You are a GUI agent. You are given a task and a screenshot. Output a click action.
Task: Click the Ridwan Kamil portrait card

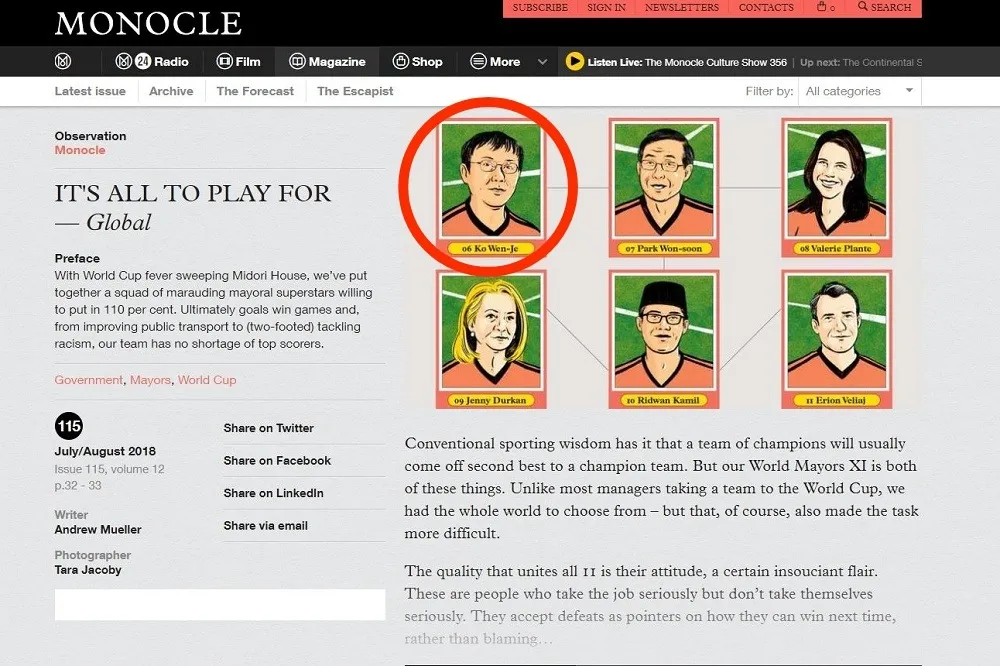pyautogui.click(x=663, y=339)
